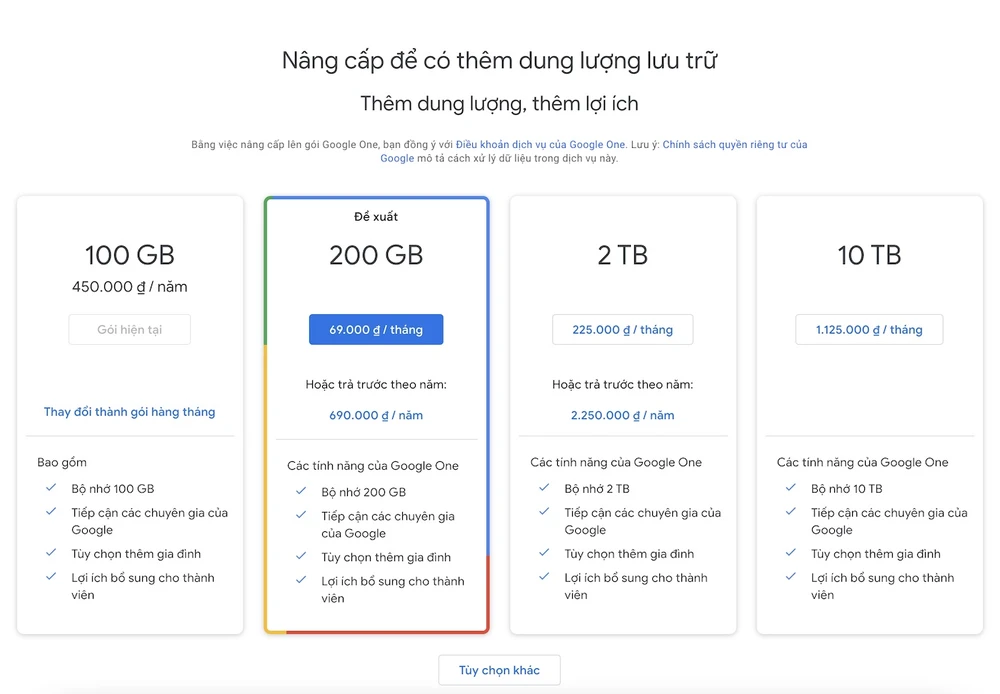Screen dimensions: 1000x694
Task: Click checkmark next to Tùy chọn thêm gia đình in 100 GB card
Action: click(50, 553)
